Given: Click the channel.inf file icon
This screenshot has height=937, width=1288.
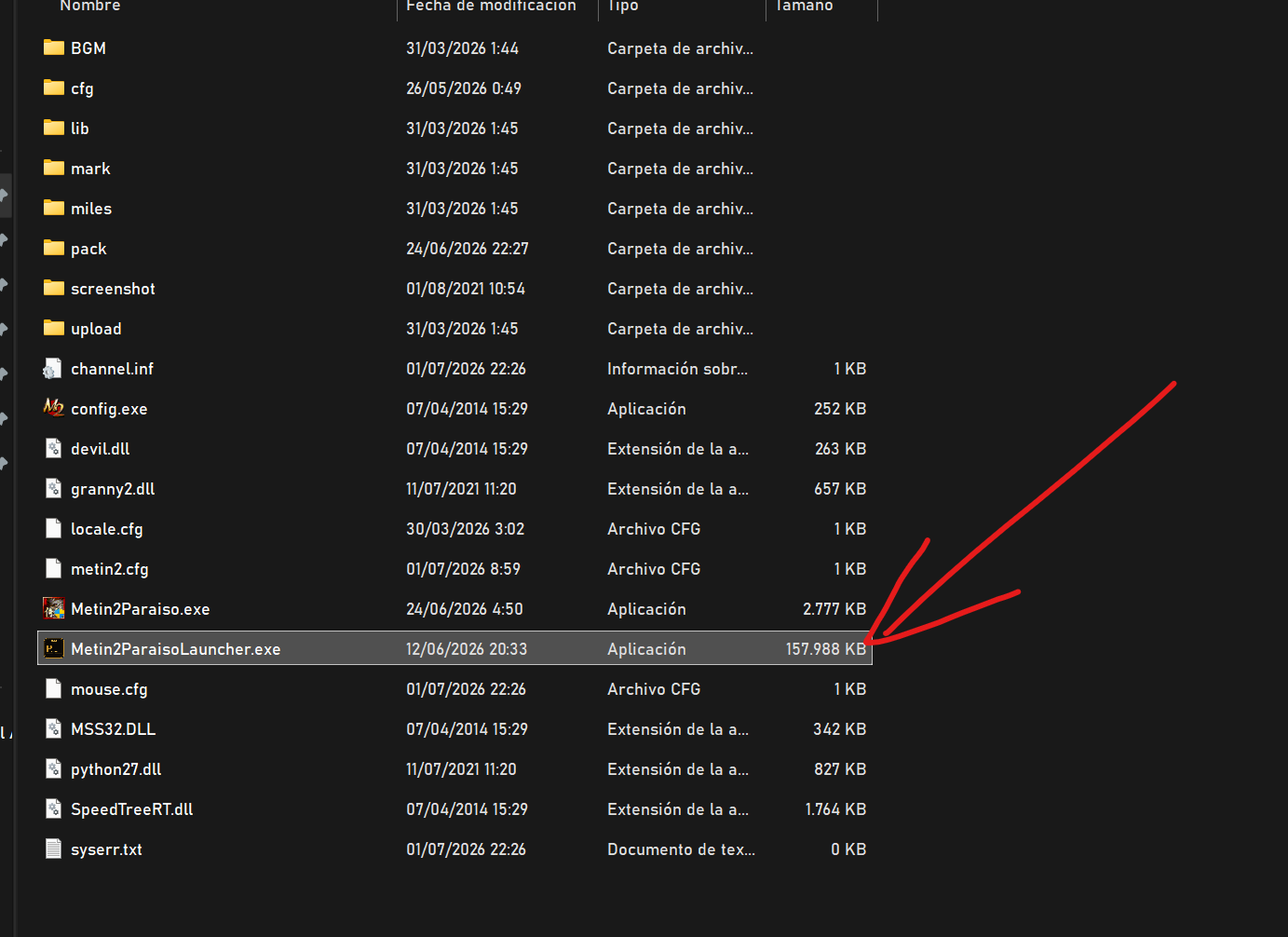Looking at the screenshot, I should 54,368.
